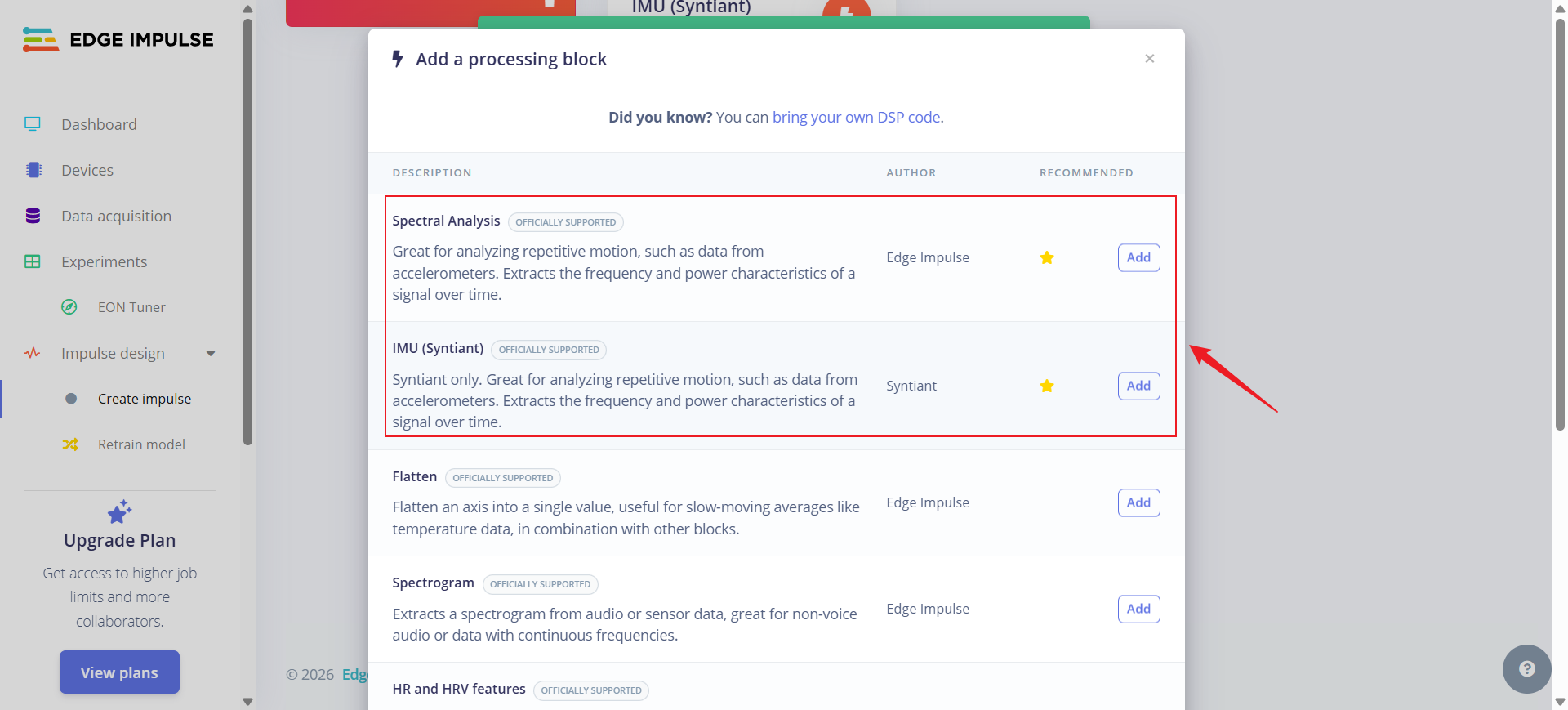Open the EON Tuner page

pos(131,307)
